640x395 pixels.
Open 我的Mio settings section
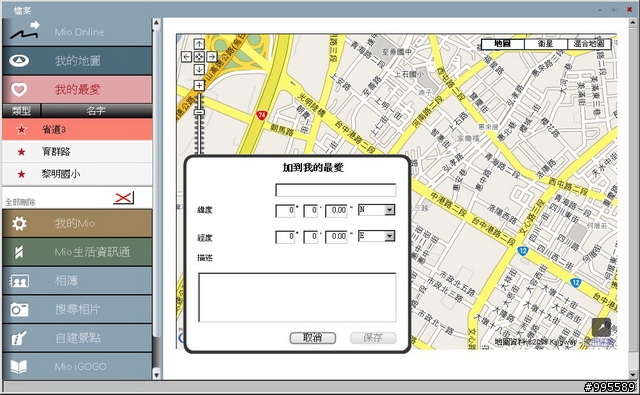(77, 223)
